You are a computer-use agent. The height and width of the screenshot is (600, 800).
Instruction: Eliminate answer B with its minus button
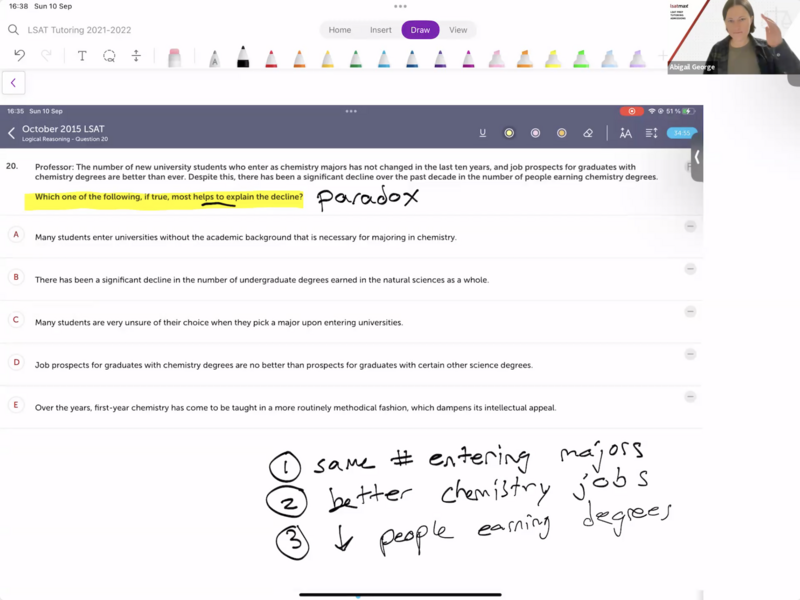point(690,269)
